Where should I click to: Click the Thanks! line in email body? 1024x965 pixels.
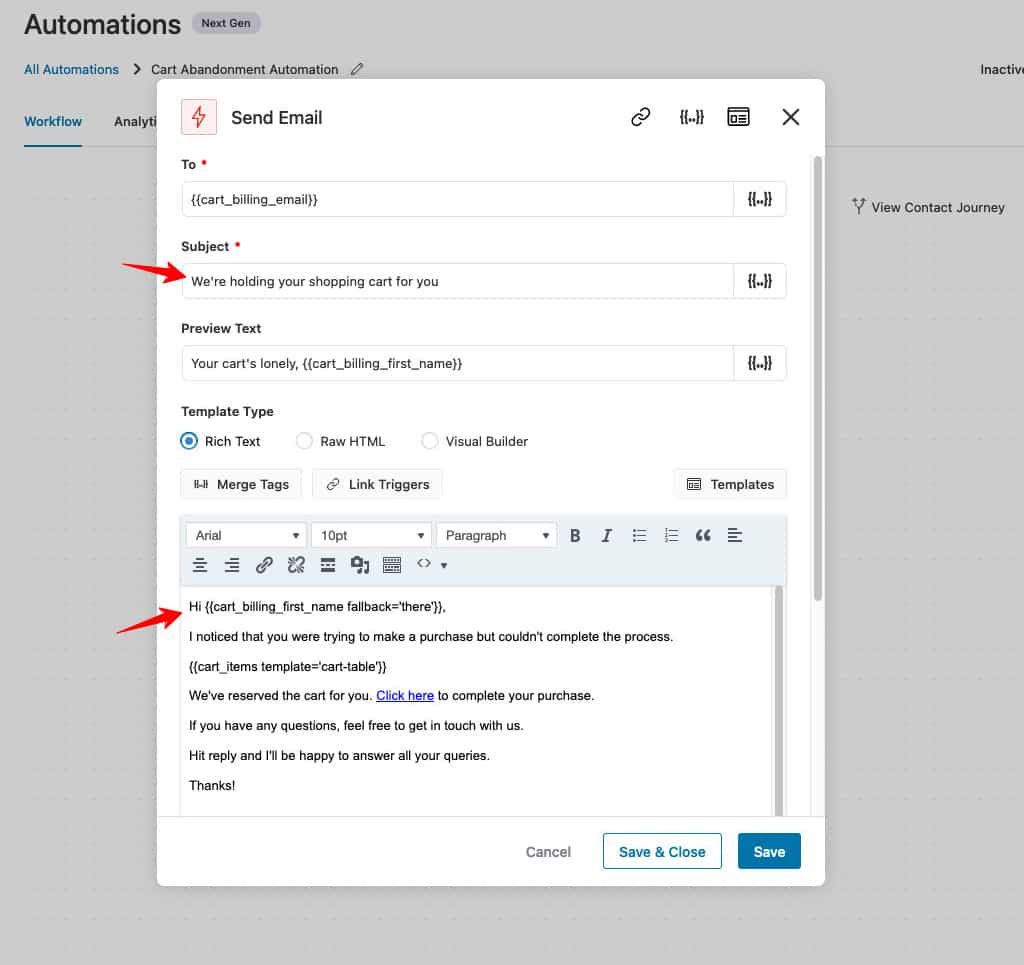point(212,785)
